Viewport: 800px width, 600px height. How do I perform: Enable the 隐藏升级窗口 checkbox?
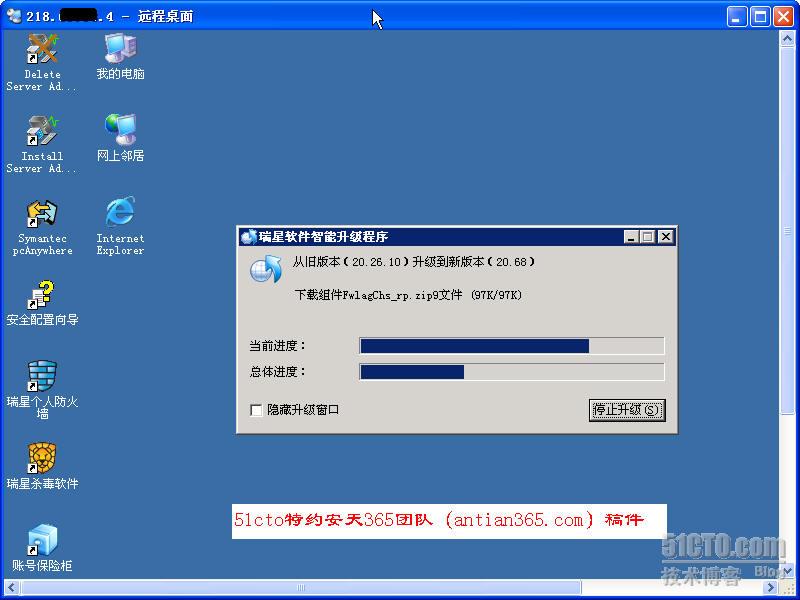pyautogui.click(x=256, y=410)
